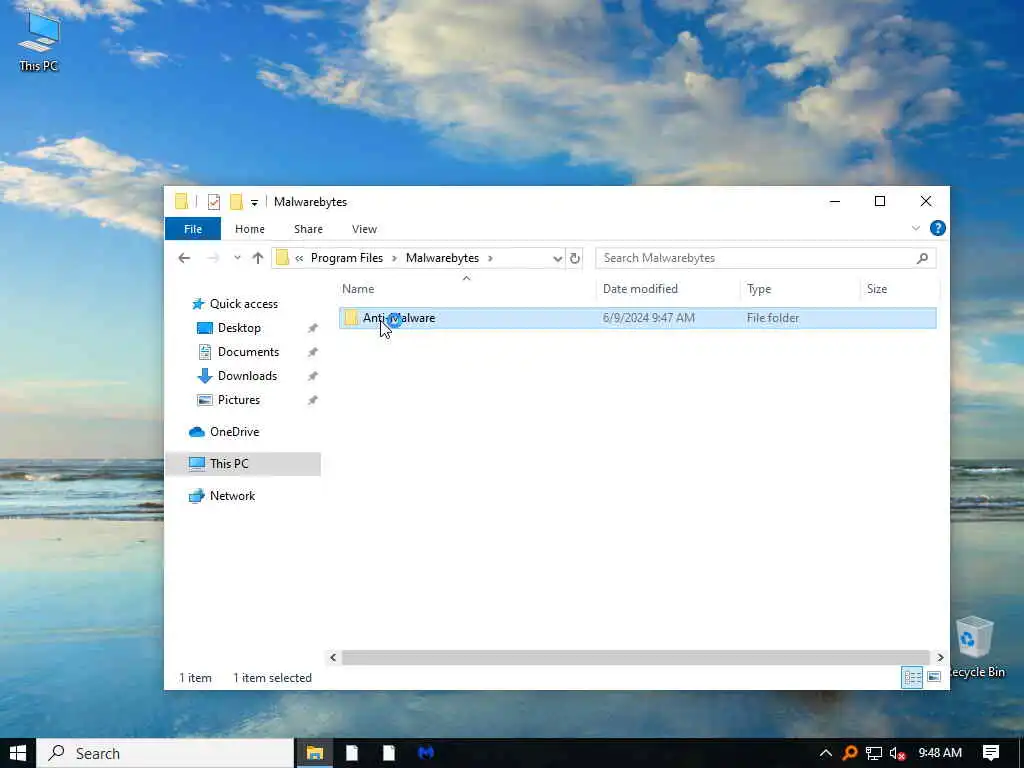Select OneDrive in navigation pane
1024x768 pixels.
pos(234,432)
